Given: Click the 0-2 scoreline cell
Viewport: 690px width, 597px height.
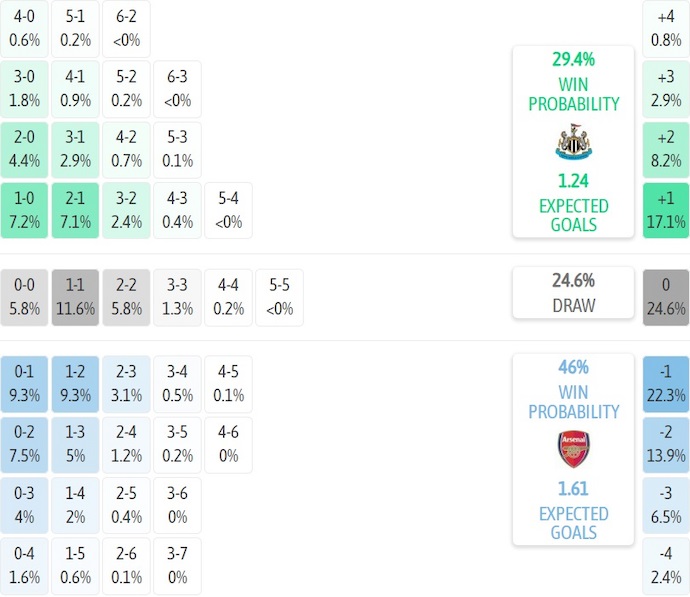Looking at the screenshot, I should click(x=24, y=445).
